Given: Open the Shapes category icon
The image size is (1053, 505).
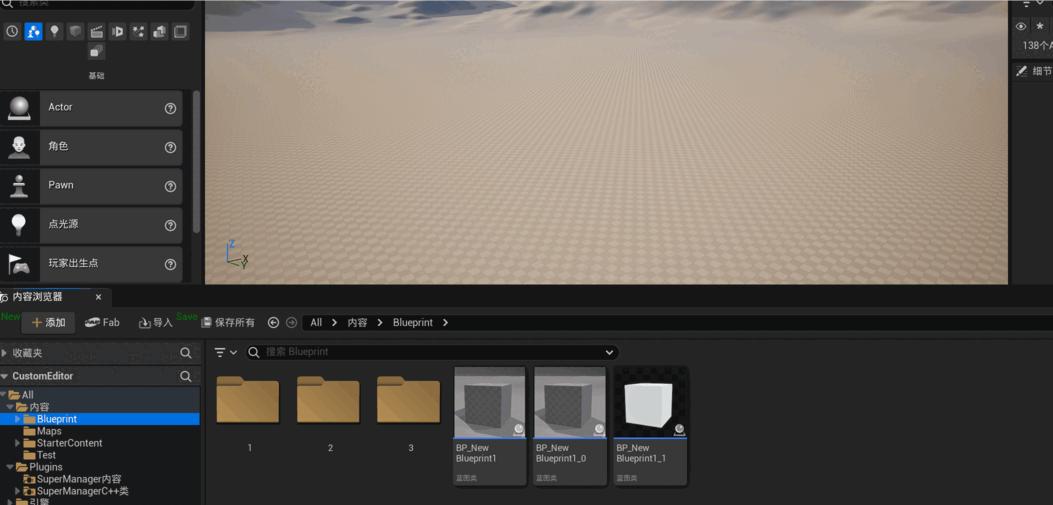Looking at the screenshot, I should coord(75,32).
